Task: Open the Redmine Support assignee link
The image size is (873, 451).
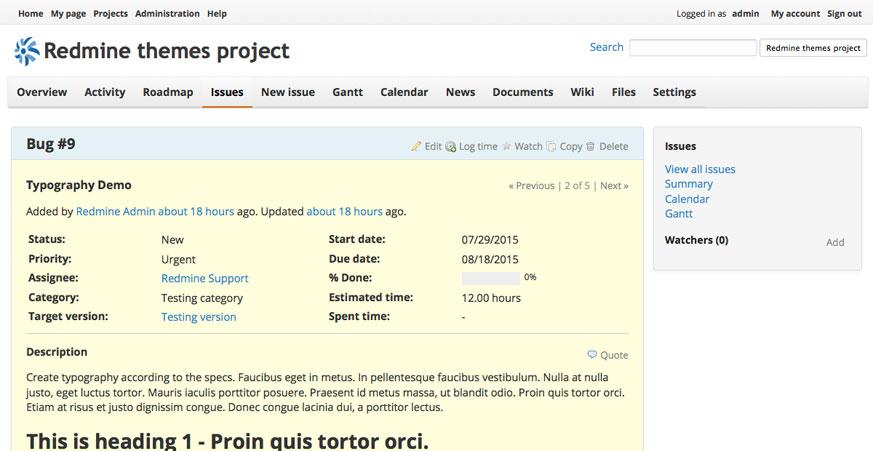Action: (204, 279)
